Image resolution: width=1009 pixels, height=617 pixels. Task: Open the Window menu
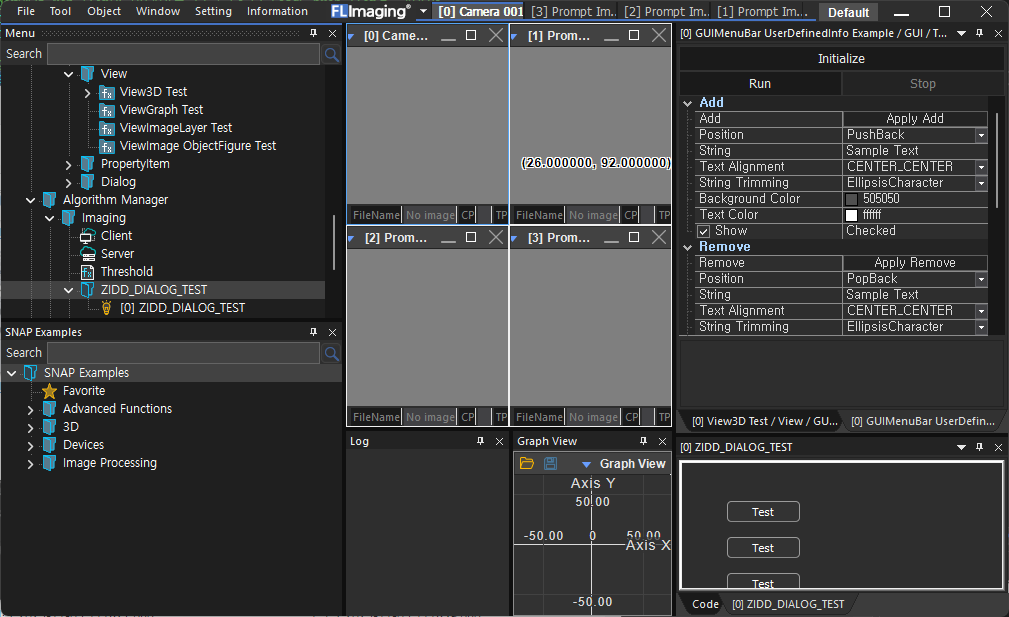[158, 11]
